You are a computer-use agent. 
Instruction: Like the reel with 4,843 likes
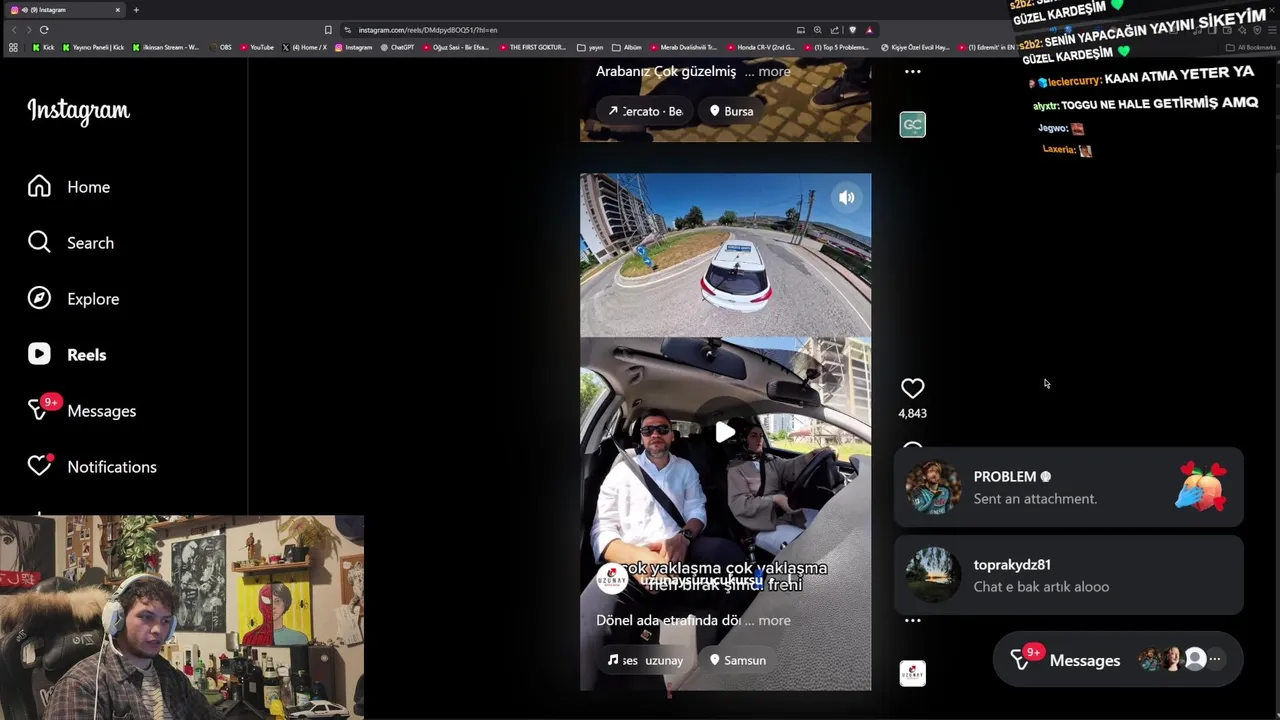pyautogui.click(x=912, y=388)
